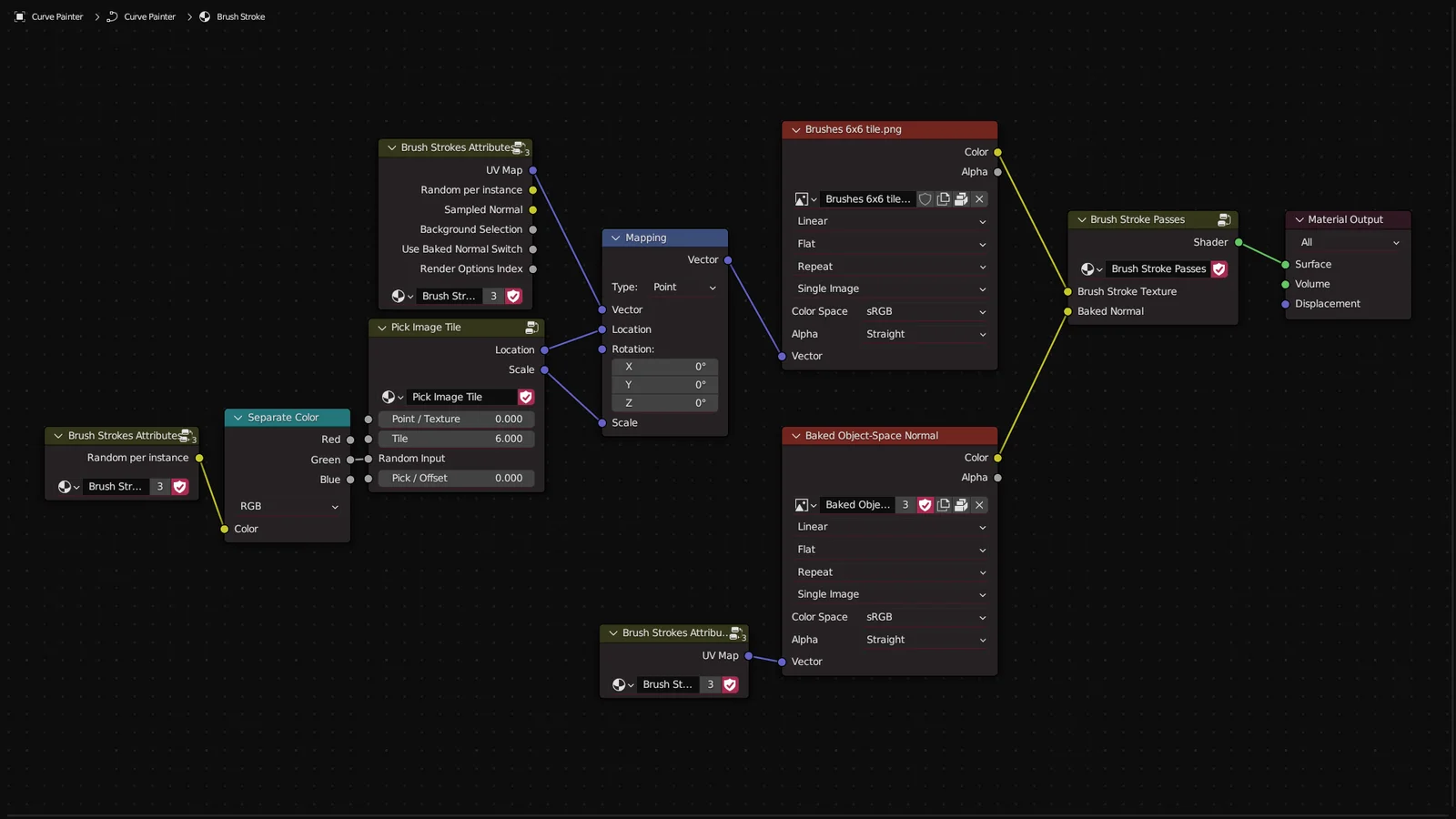Click the node group icon in Pick Image Tile header
Viewport: 1456px width, 819px height.
(x=531, y=328)
